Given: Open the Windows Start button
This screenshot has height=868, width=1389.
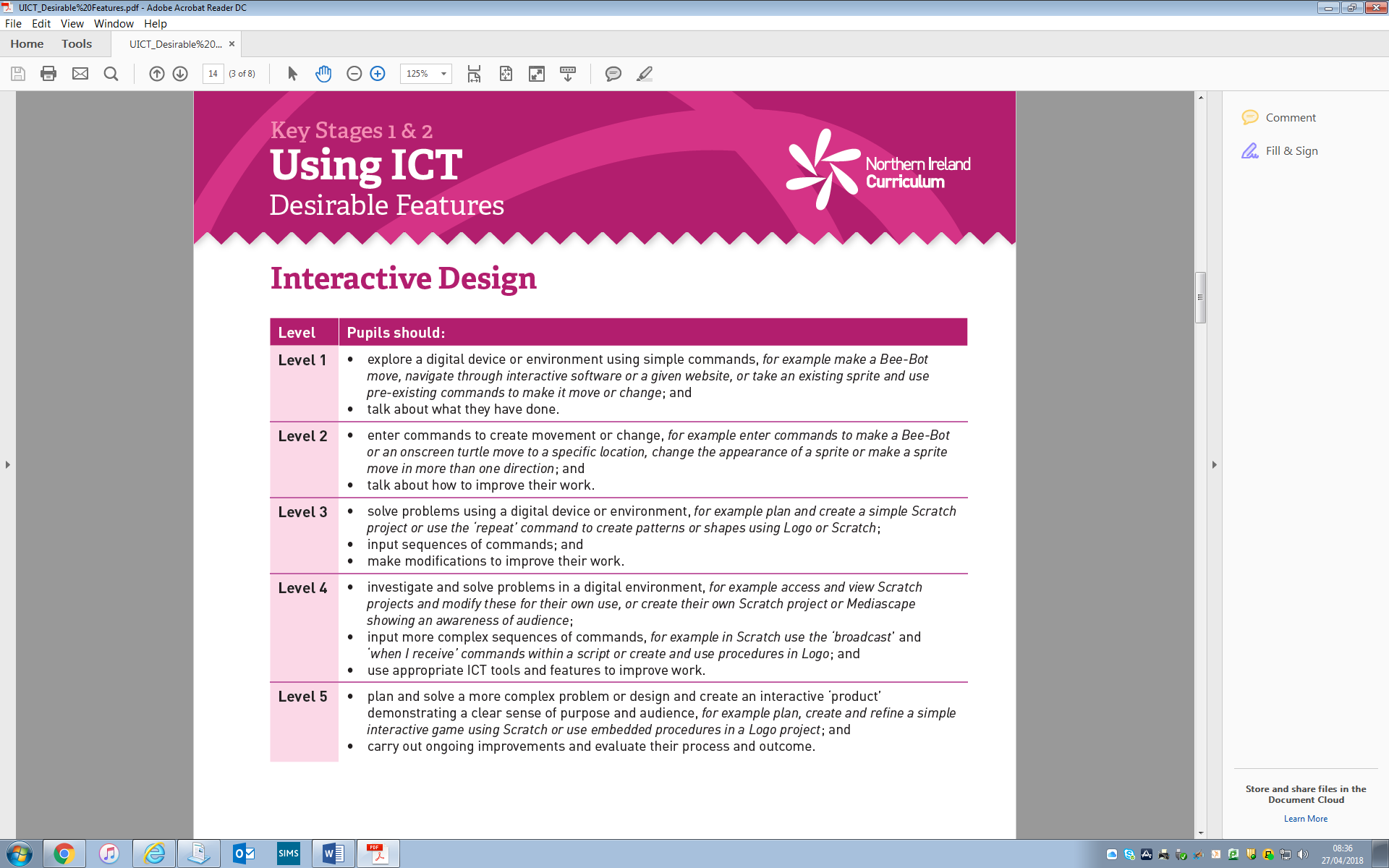Looking at the screenshot, I should pos(19,854).
